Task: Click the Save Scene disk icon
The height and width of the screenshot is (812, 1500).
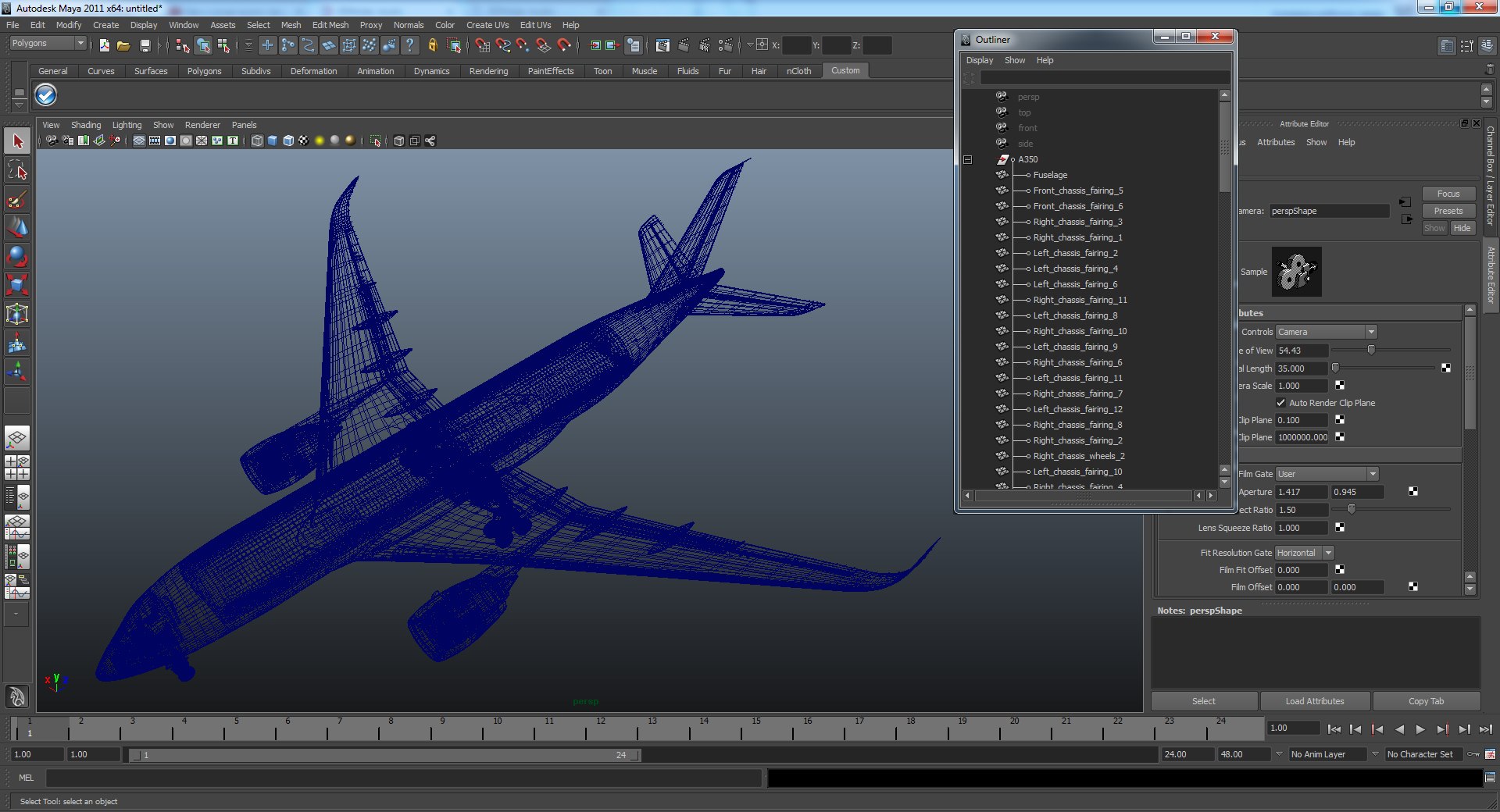Action: [145, 46]
